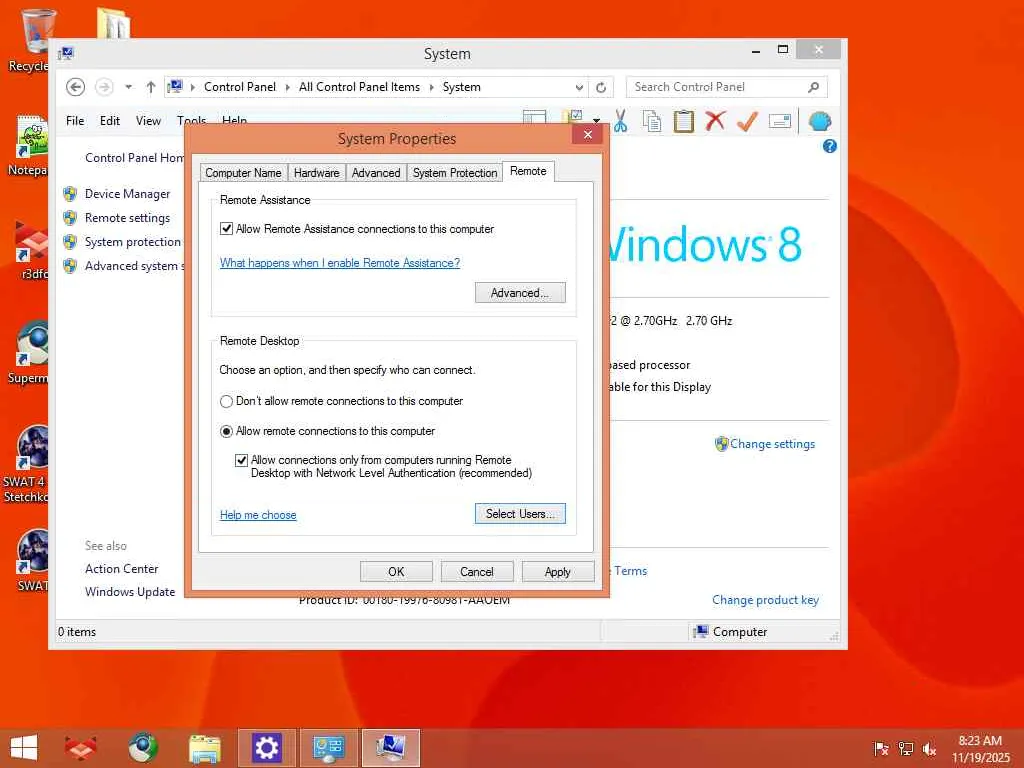Click the network tray icon

coord(906,748)
